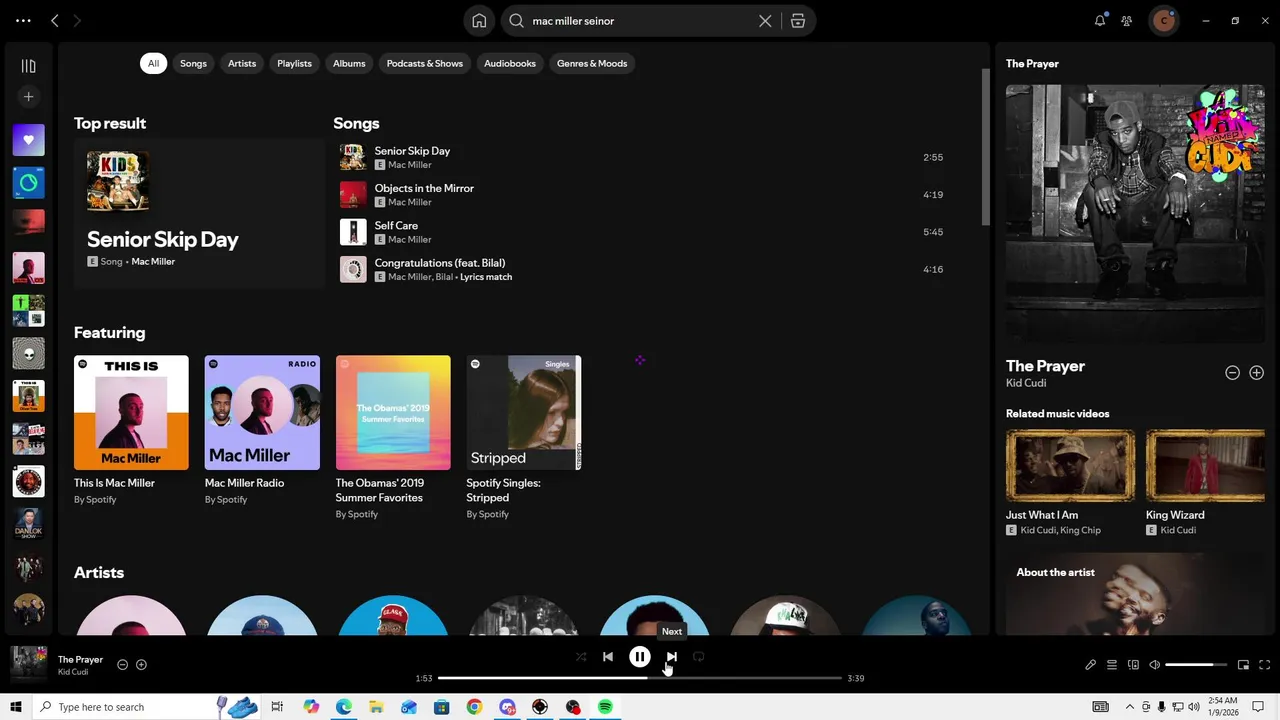Switch to Artists filter

(242, 63)
